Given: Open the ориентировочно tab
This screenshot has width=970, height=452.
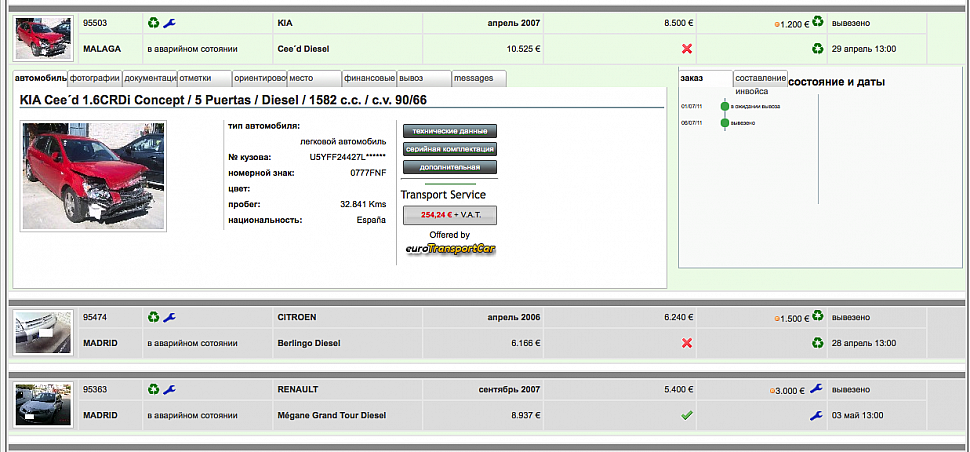Looking at the screenshot, I should tap(260, 79).
